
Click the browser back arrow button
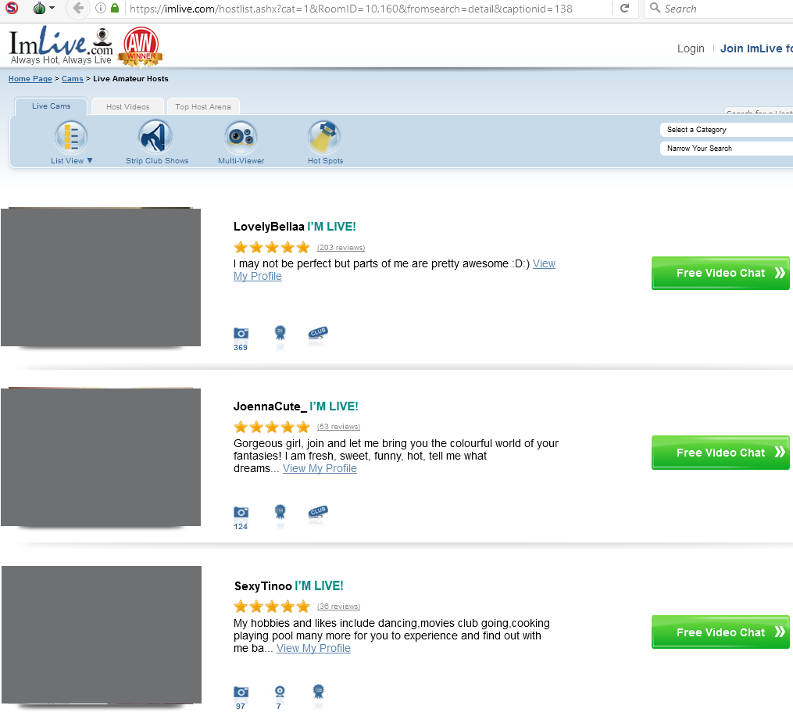[78, 8]
